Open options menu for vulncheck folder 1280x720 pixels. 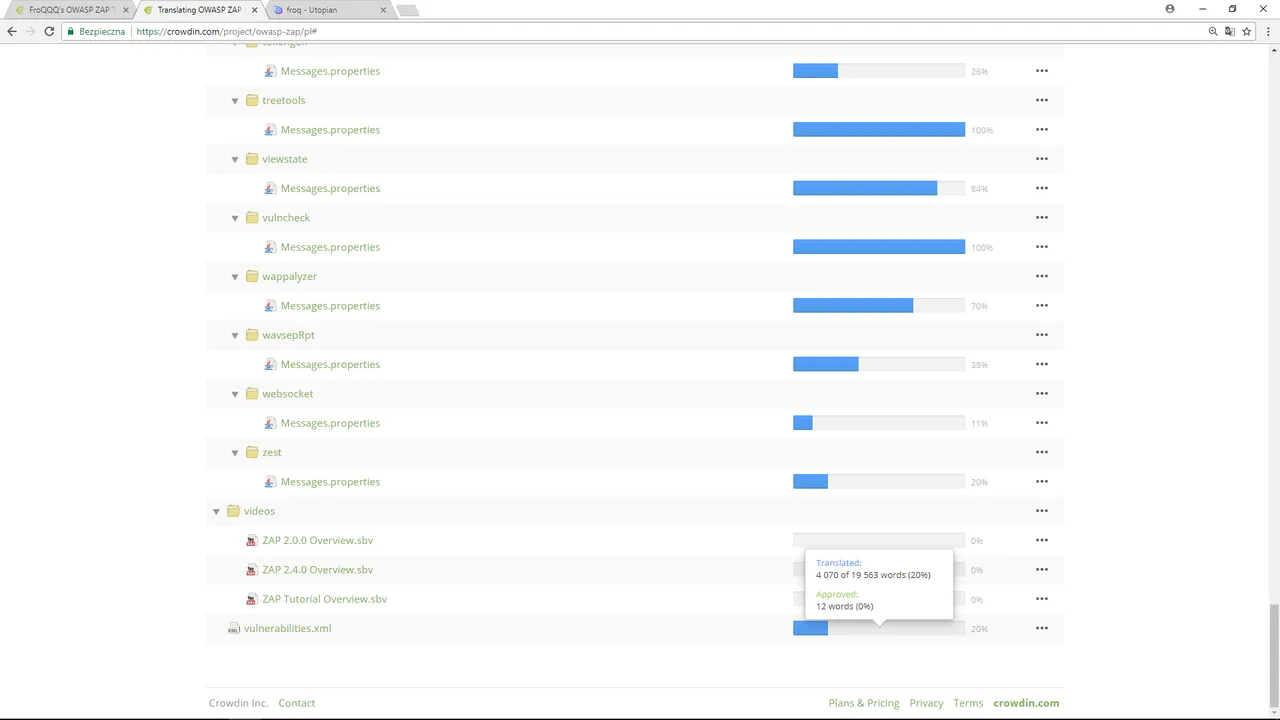pyautogui.click(x=1042, y=217)
